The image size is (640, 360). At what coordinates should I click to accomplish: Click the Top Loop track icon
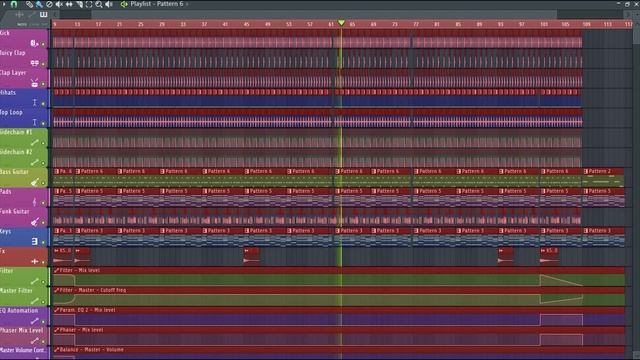34,122
